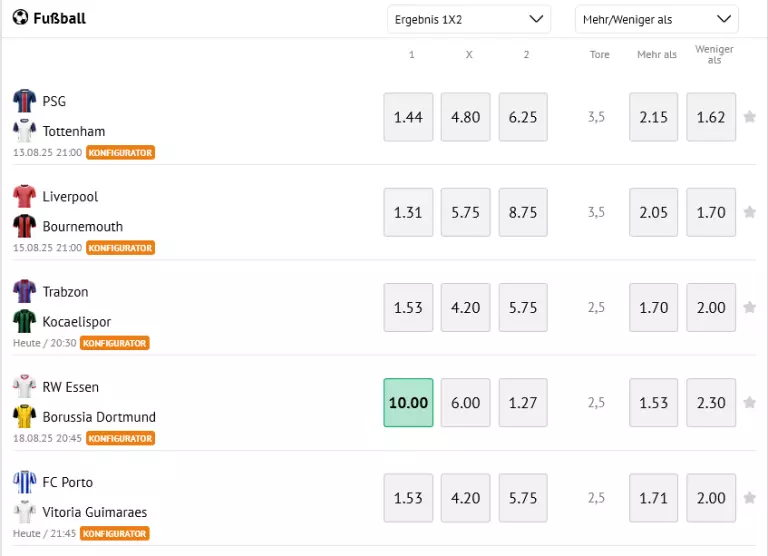Select Weniger als 1.70 for Liverpool match
Viewport: 768px width, 556px height.
tap(711, 212)
